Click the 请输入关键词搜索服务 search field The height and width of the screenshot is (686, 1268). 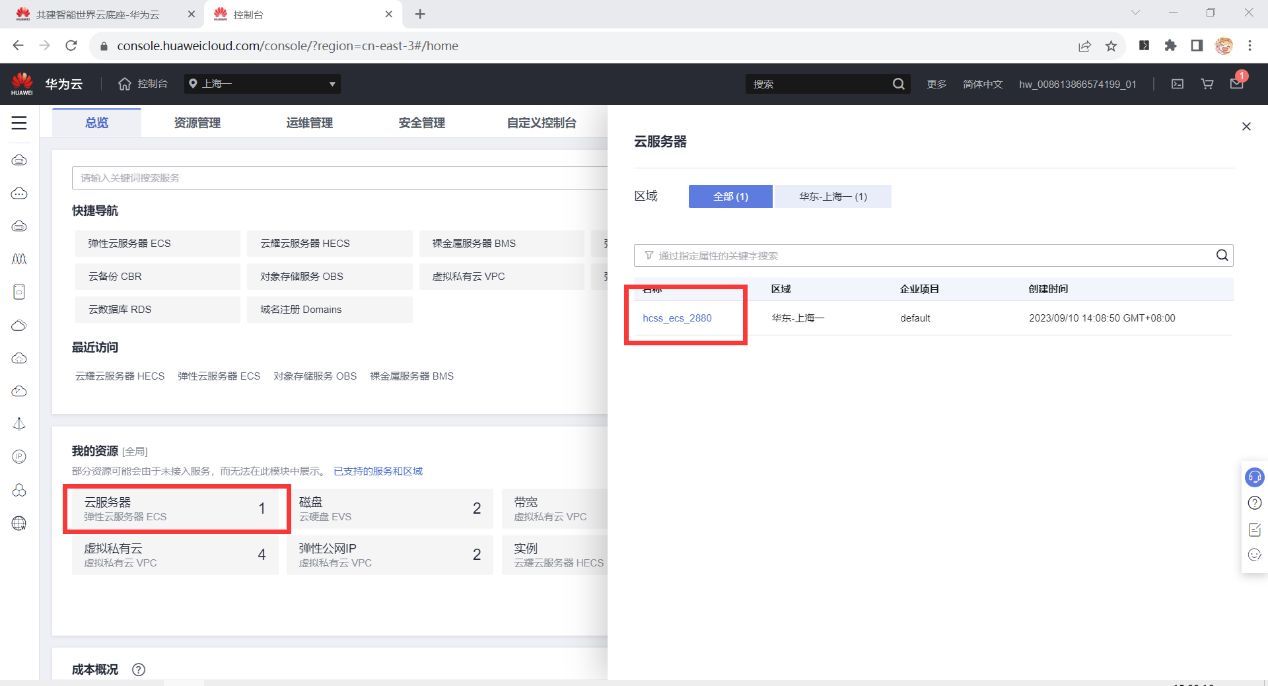pyautogui.click(x=340, y=178)
